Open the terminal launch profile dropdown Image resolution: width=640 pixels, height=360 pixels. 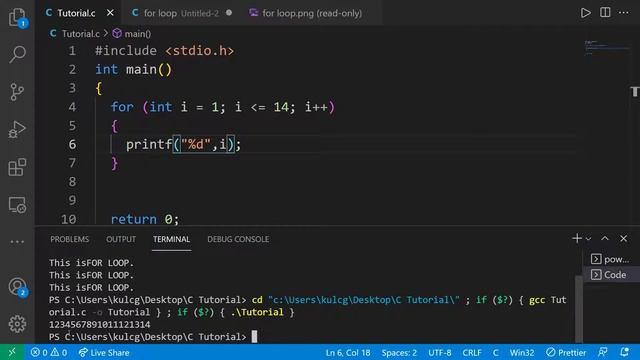588,239
